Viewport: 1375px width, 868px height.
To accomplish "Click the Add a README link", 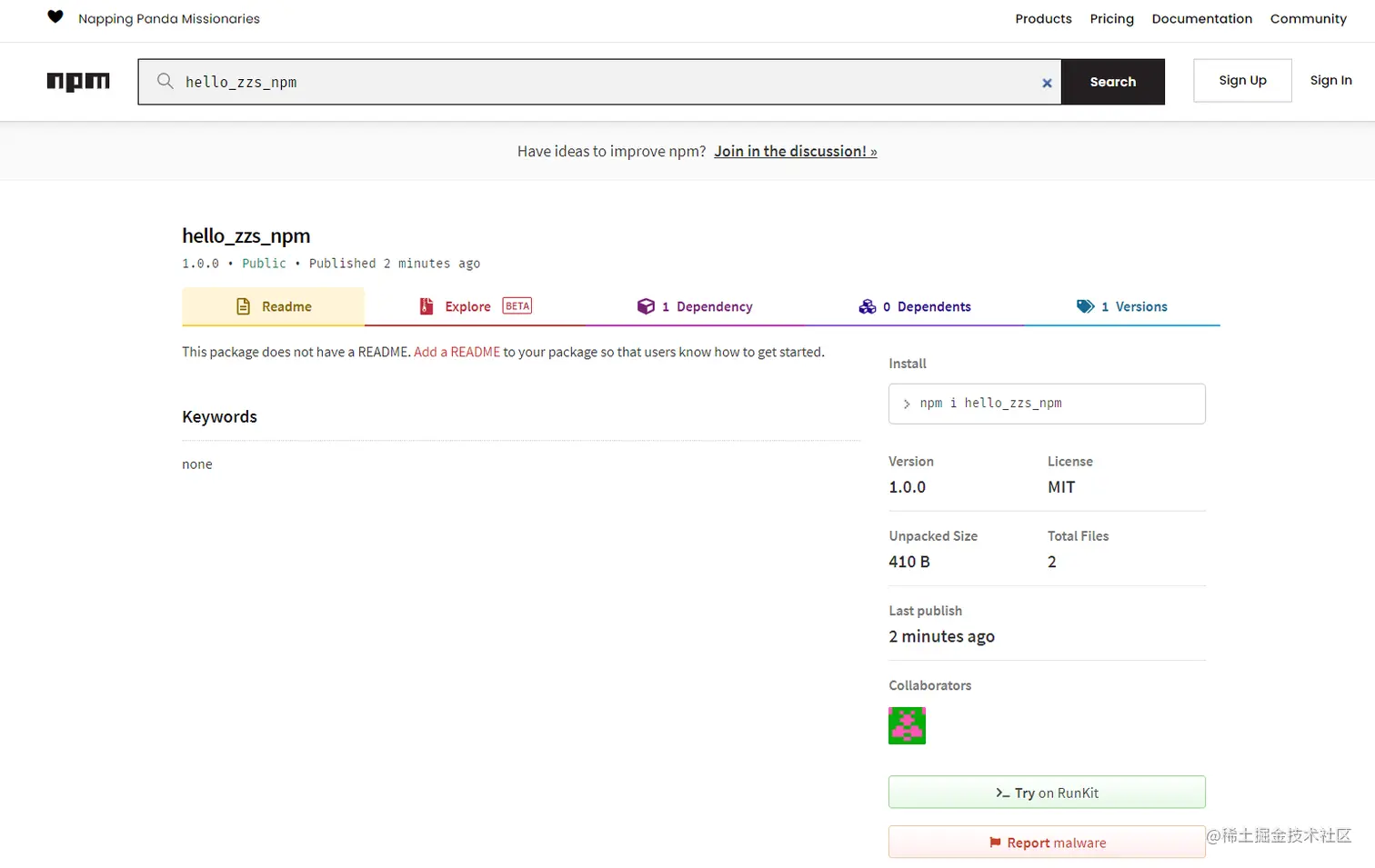I will point(457,352).
